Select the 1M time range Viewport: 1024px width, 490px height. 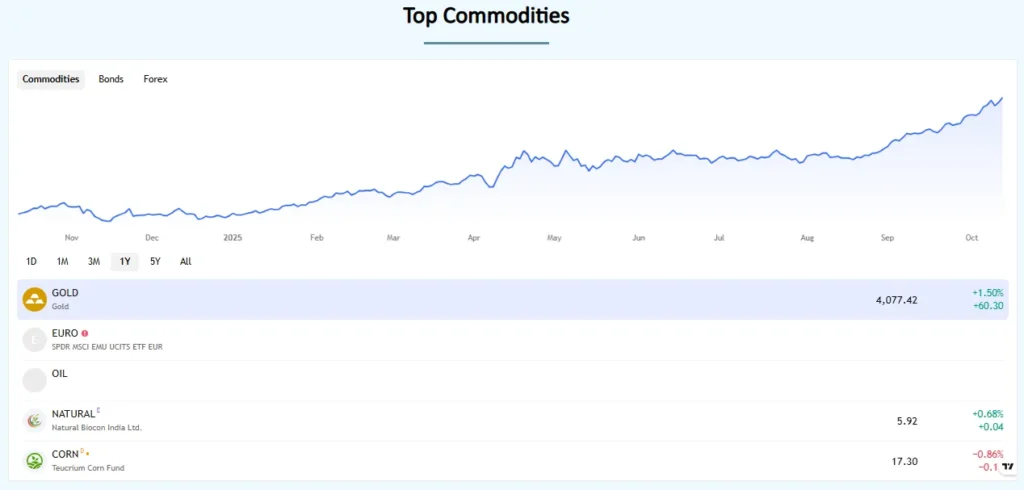coord(62,262)
